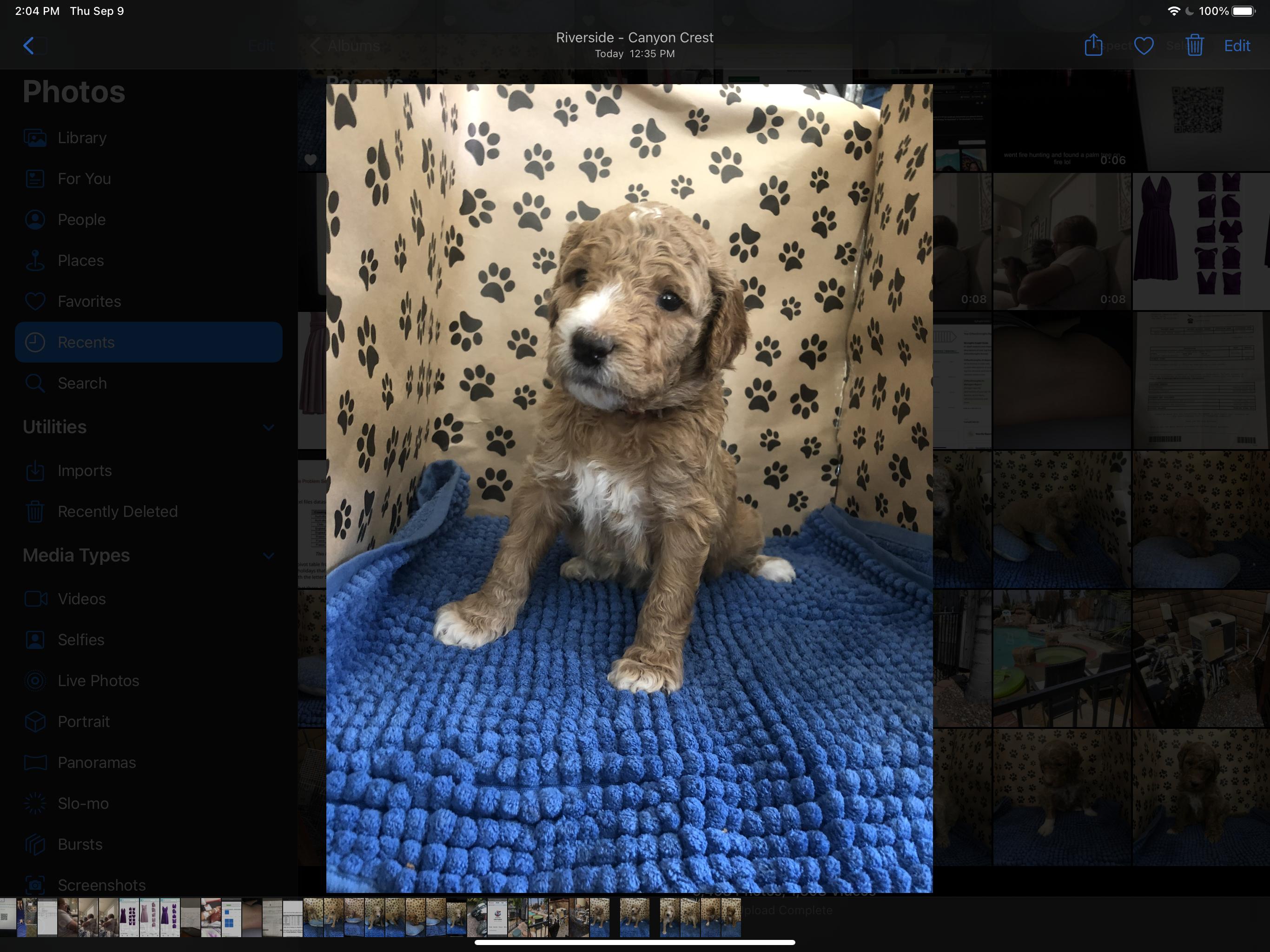The width and height of the screenshot is (1270, 952).
Task: Select last puppy thumbnail in filmstrip
Action: coord(730,918)
